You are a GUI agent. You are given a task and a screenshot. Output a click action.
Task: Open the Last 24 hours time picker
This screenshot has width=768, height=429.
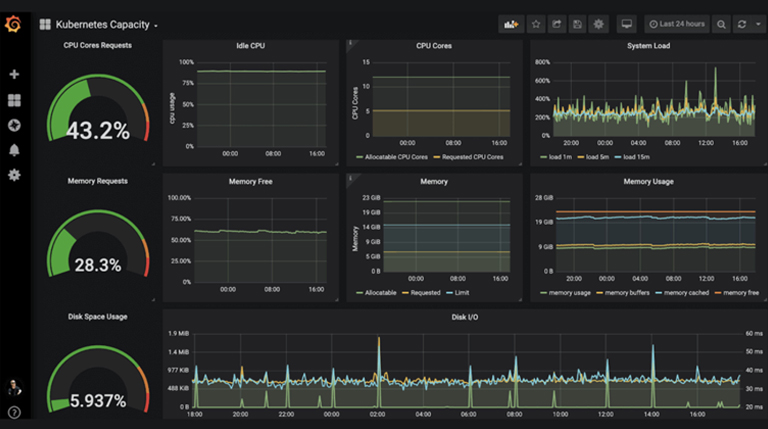pyautogui.click(x=677, y=24)
